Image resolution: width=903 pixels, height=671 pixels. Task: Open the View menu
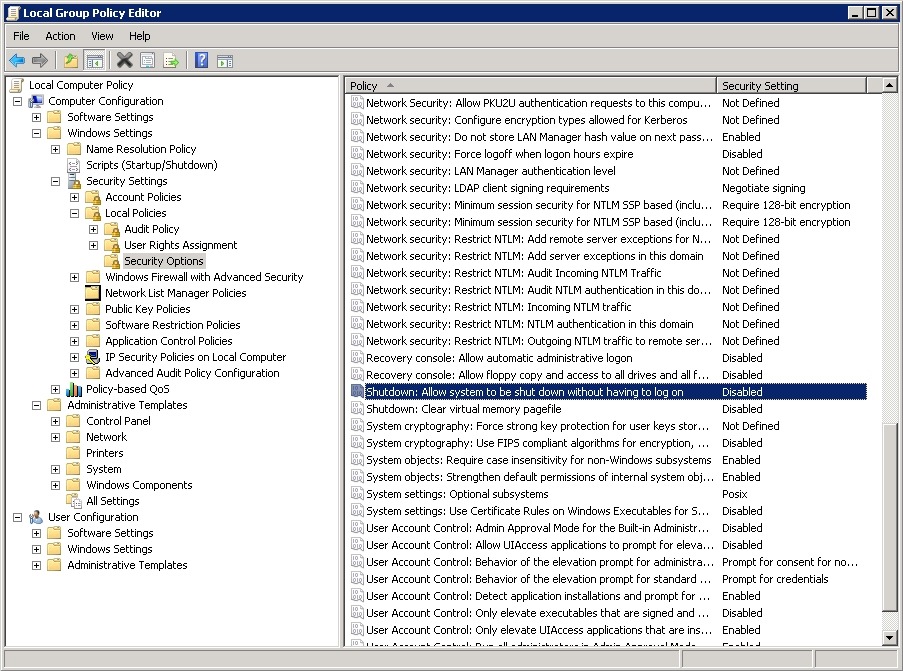(x=102, y=36)
